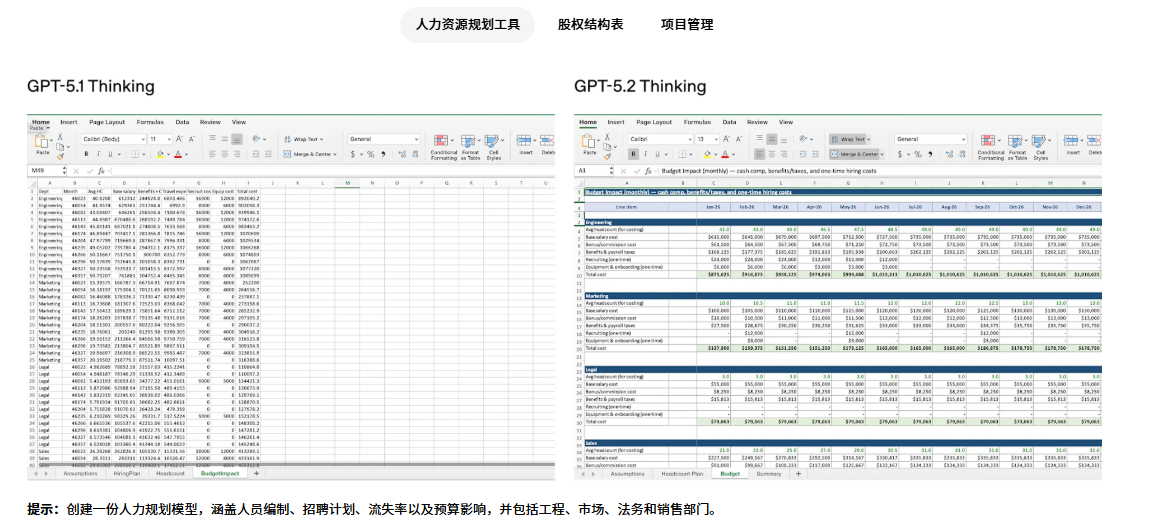Screen dimensions: 1150x529
Task: Click currency dollar icon in GPT-5.1 sheet
Action: (353, 154)
